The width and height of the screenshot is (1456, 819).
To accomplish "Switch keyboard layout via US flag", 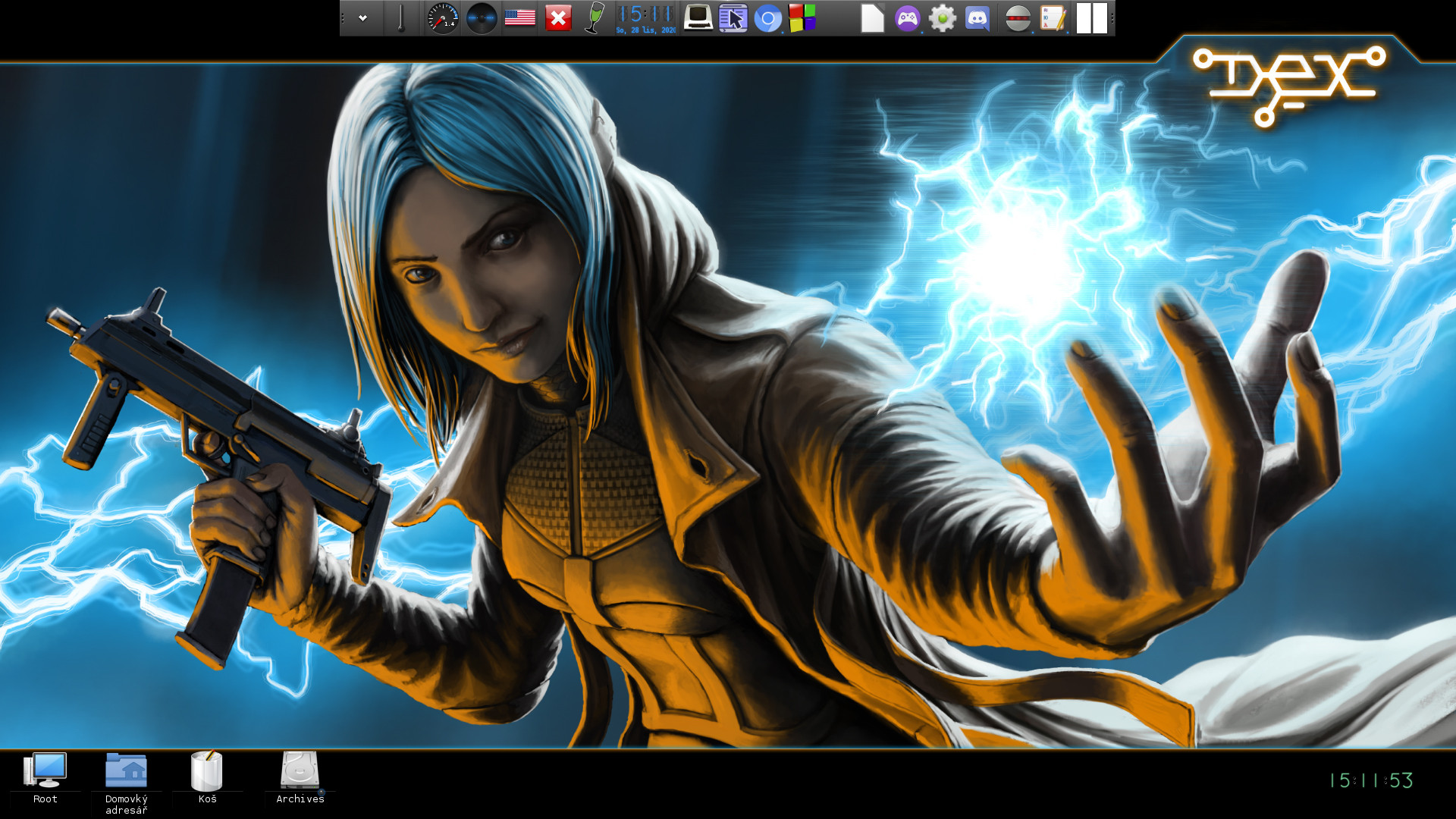I will (x=520, y=17).
